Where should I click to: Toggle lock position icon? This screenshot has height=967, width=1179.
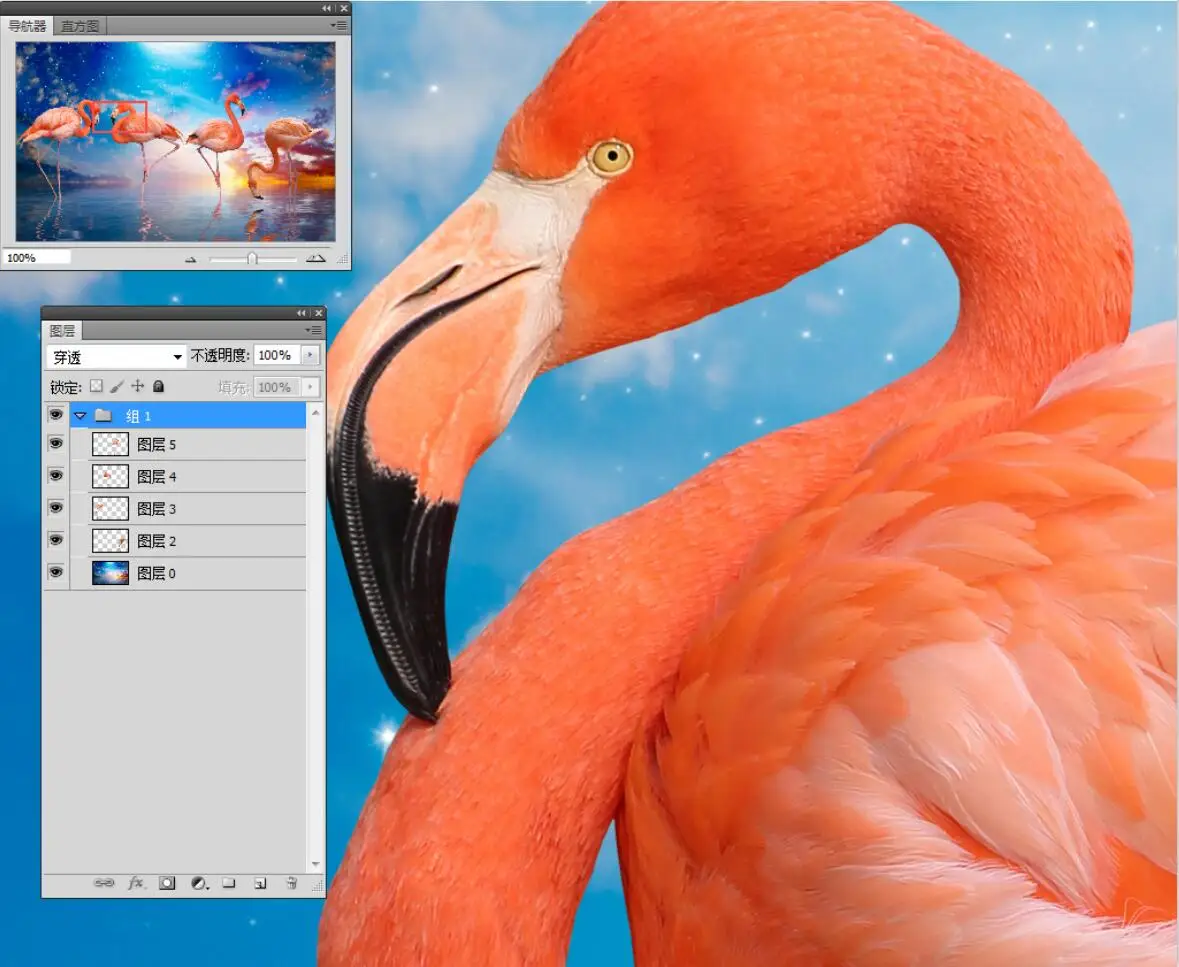(x=138, y=386)
